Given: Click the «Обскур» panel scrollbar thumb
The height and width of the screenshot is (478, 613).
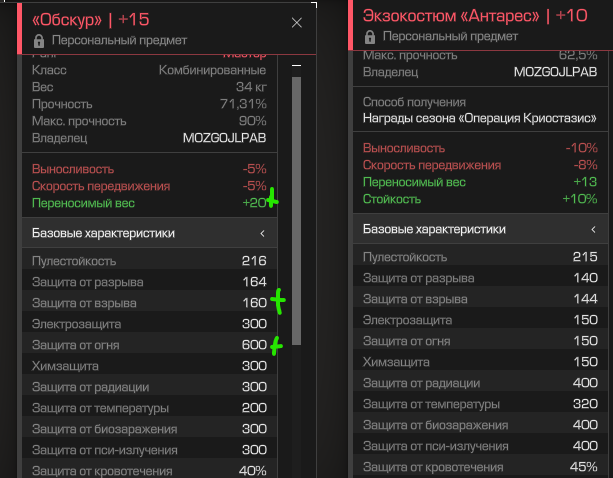Looking at the screenshot, I should click(x=296, y=211).
